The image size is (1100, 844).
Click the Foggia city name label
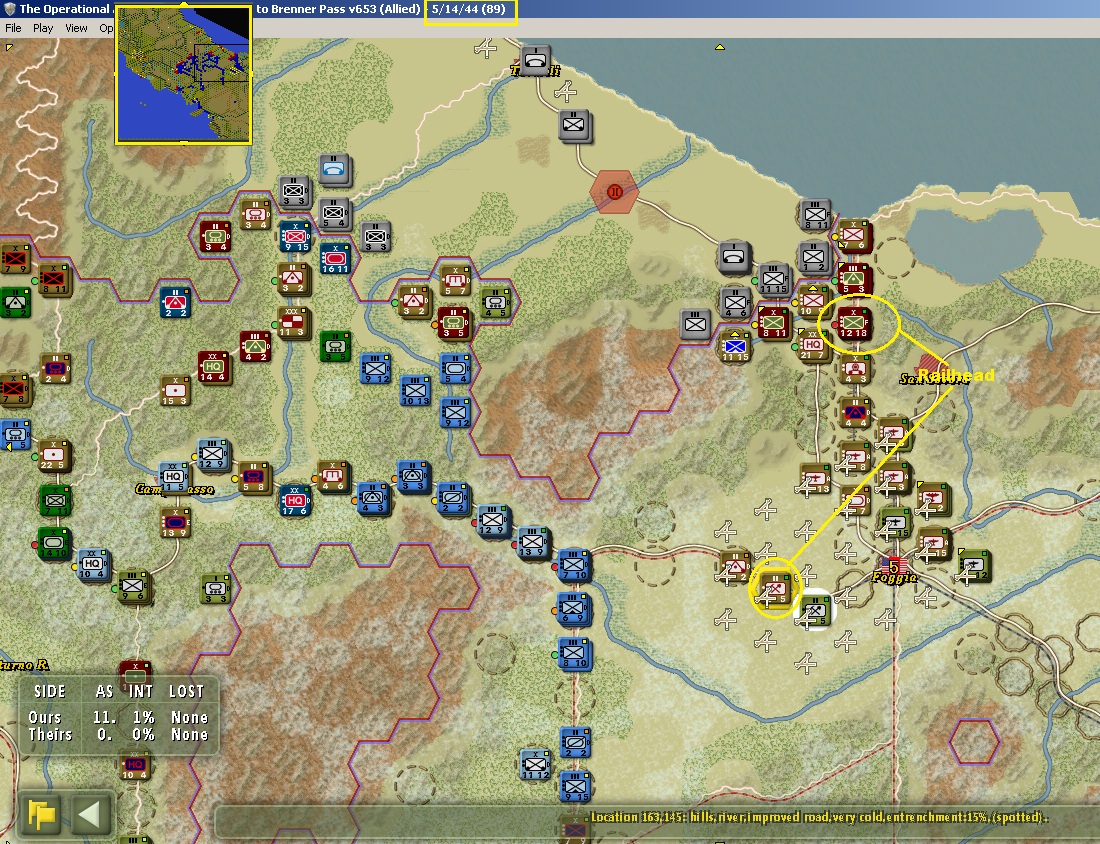(x=894, y=577)
